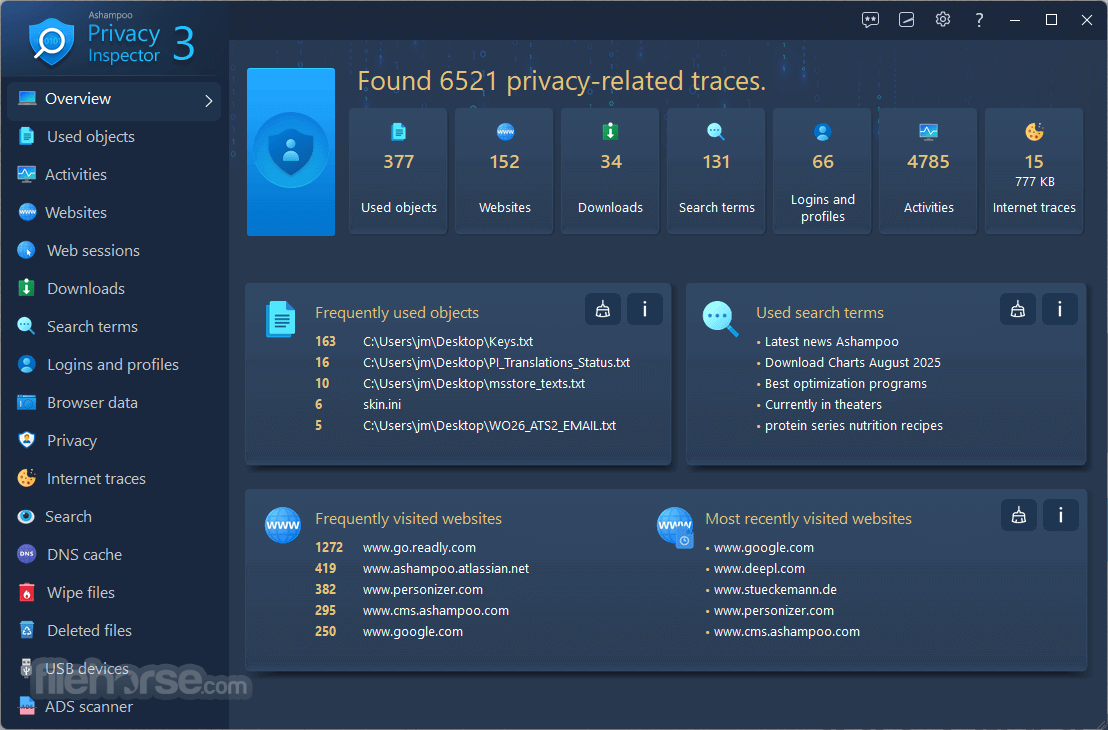Click search term protein series nutrition recipes
This screenshot has height=730, width=1108.
[x=854, y=425]
